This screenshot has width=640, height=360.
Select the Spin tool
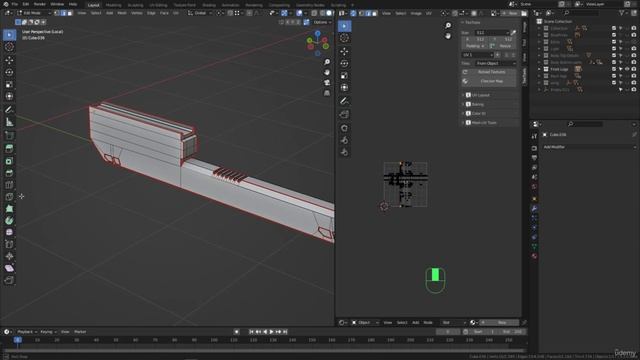pyautogui.click(x=9, y=220)
